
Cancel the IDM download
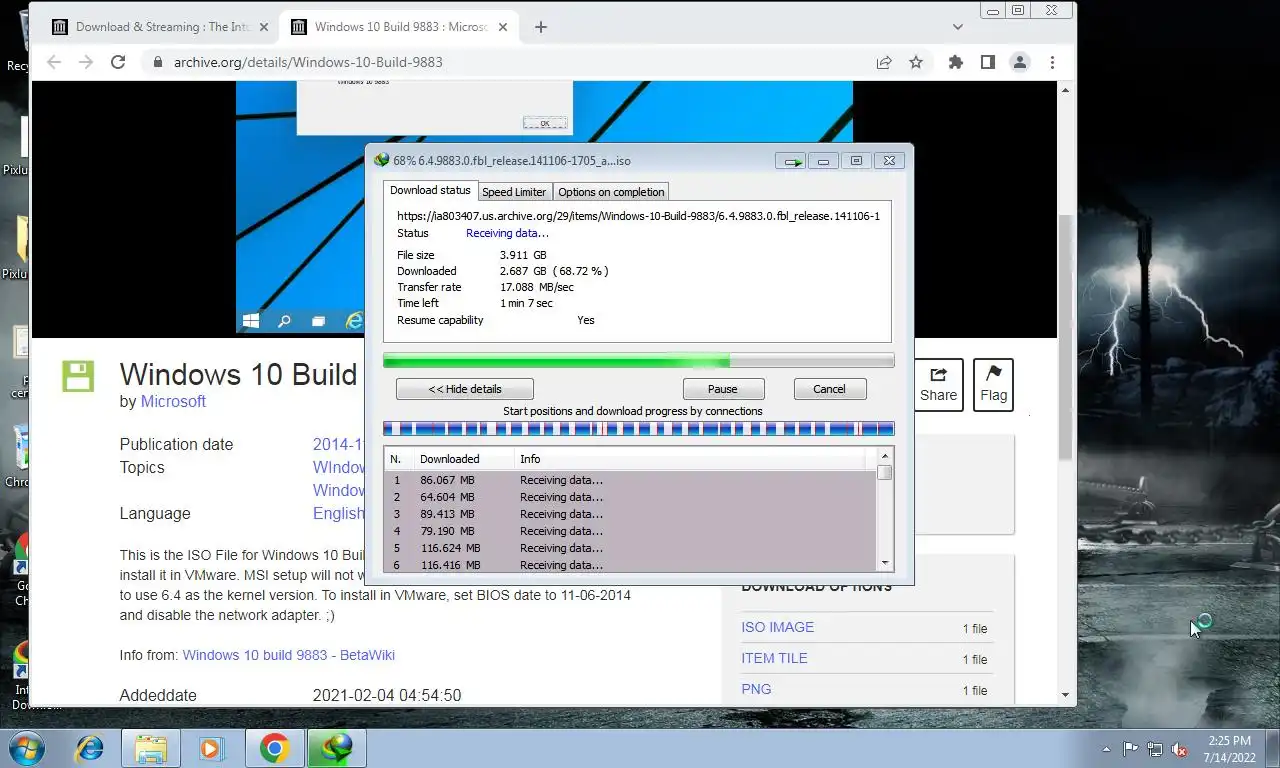click(x=829, y=389)
